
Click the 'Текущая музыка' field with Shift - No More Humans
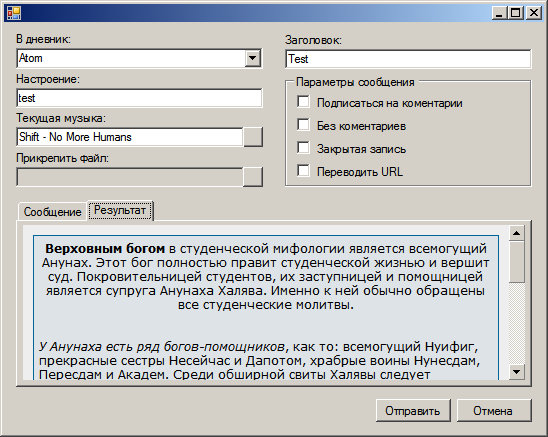coord(129,137)
